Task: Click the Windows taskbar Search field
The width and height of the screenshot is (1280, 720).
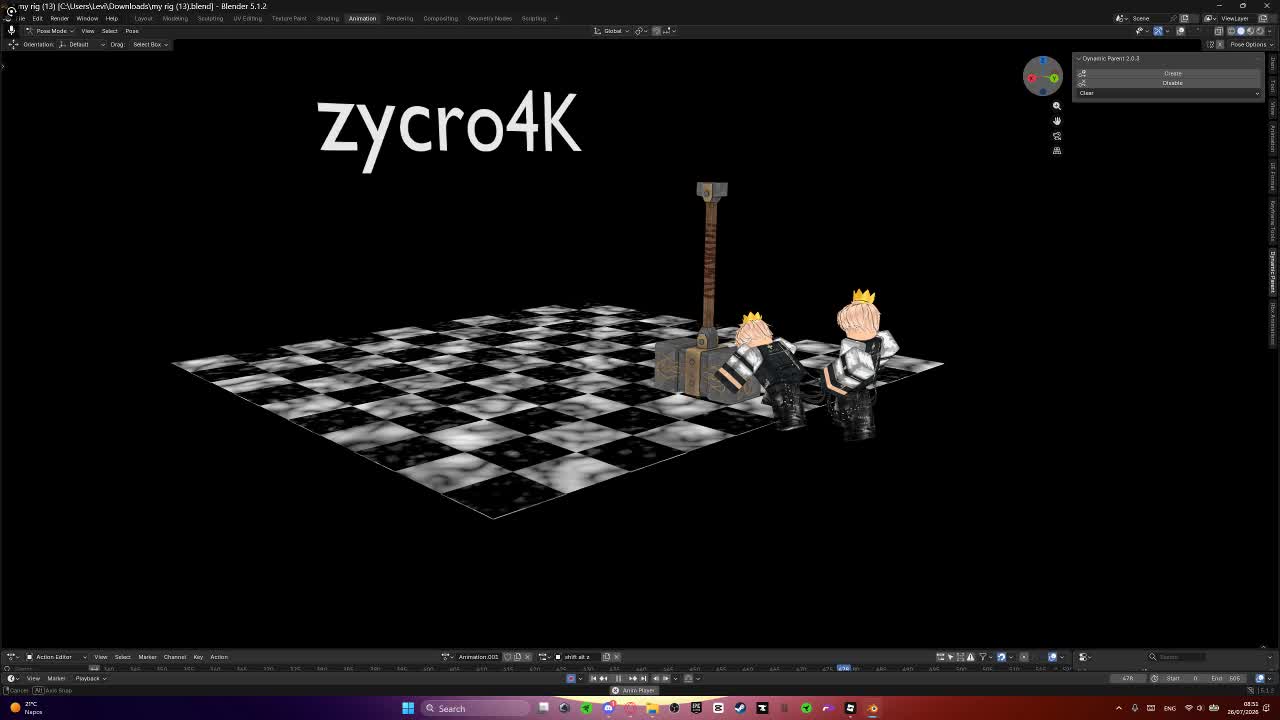Action: pos(474,708)
